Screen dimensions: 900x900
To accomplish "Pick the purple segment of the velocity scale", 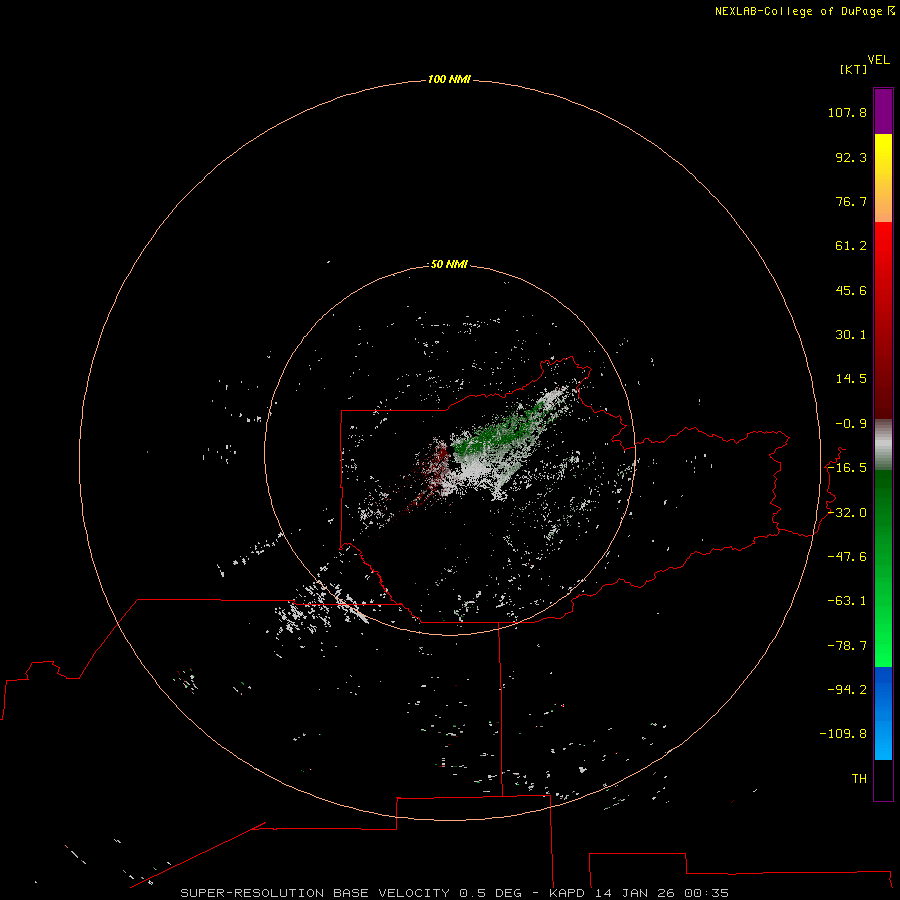I will pos(883,112).
